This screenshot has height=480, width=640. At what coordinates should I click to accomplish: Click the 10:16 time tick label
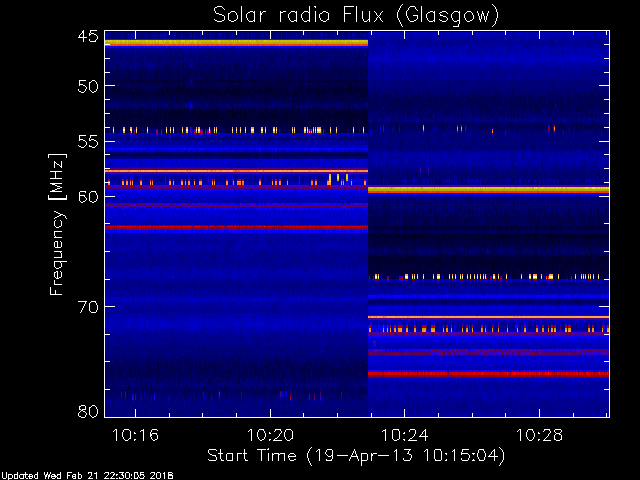coord(135,435)
